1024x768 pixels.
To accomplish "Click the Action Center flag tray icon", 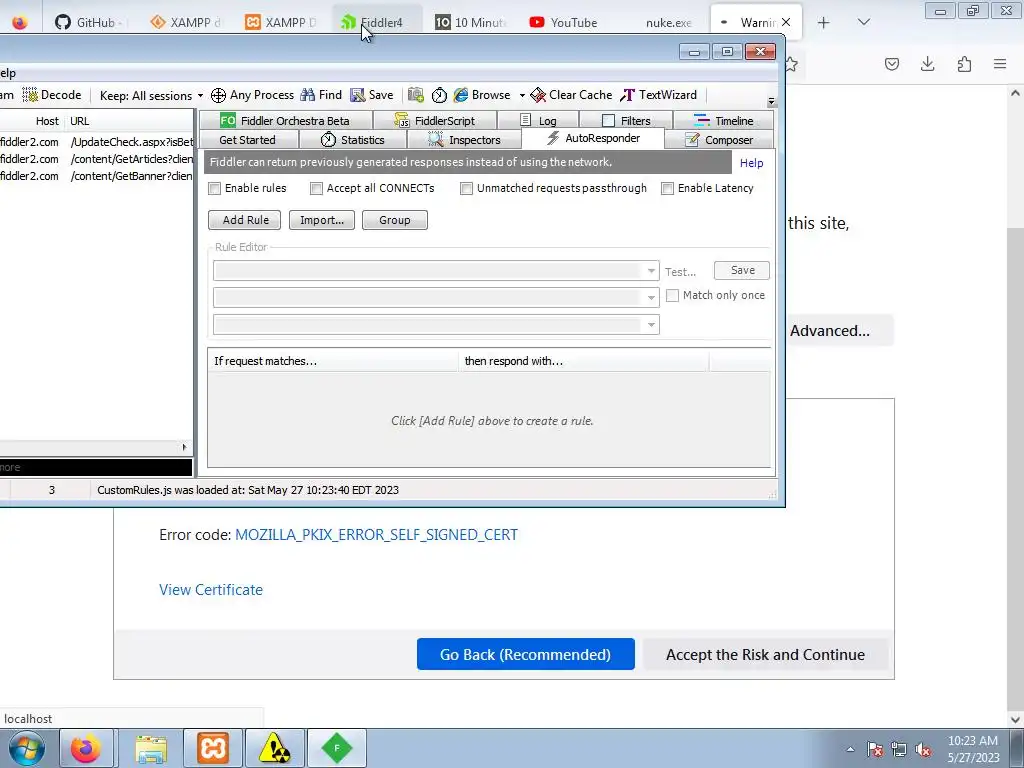I will point(875,749).
